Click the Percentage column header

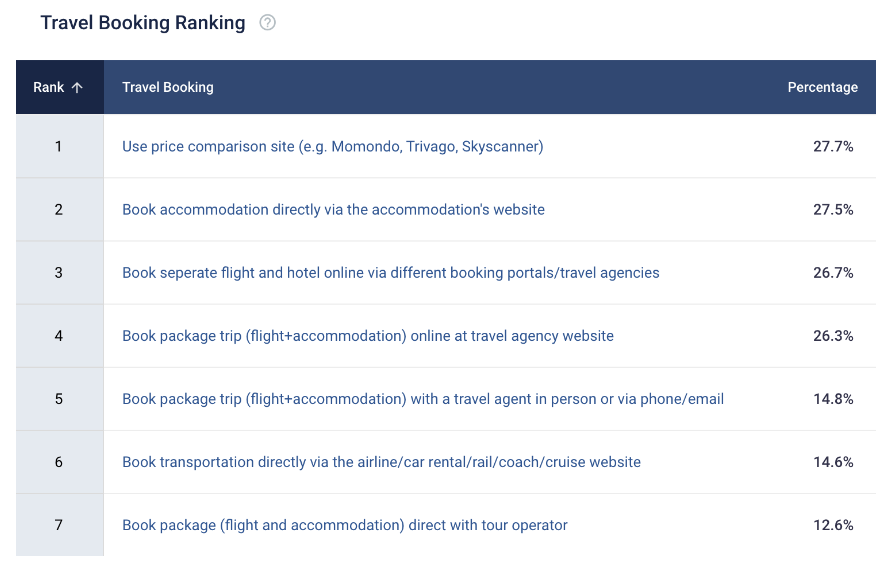[822, 87]
